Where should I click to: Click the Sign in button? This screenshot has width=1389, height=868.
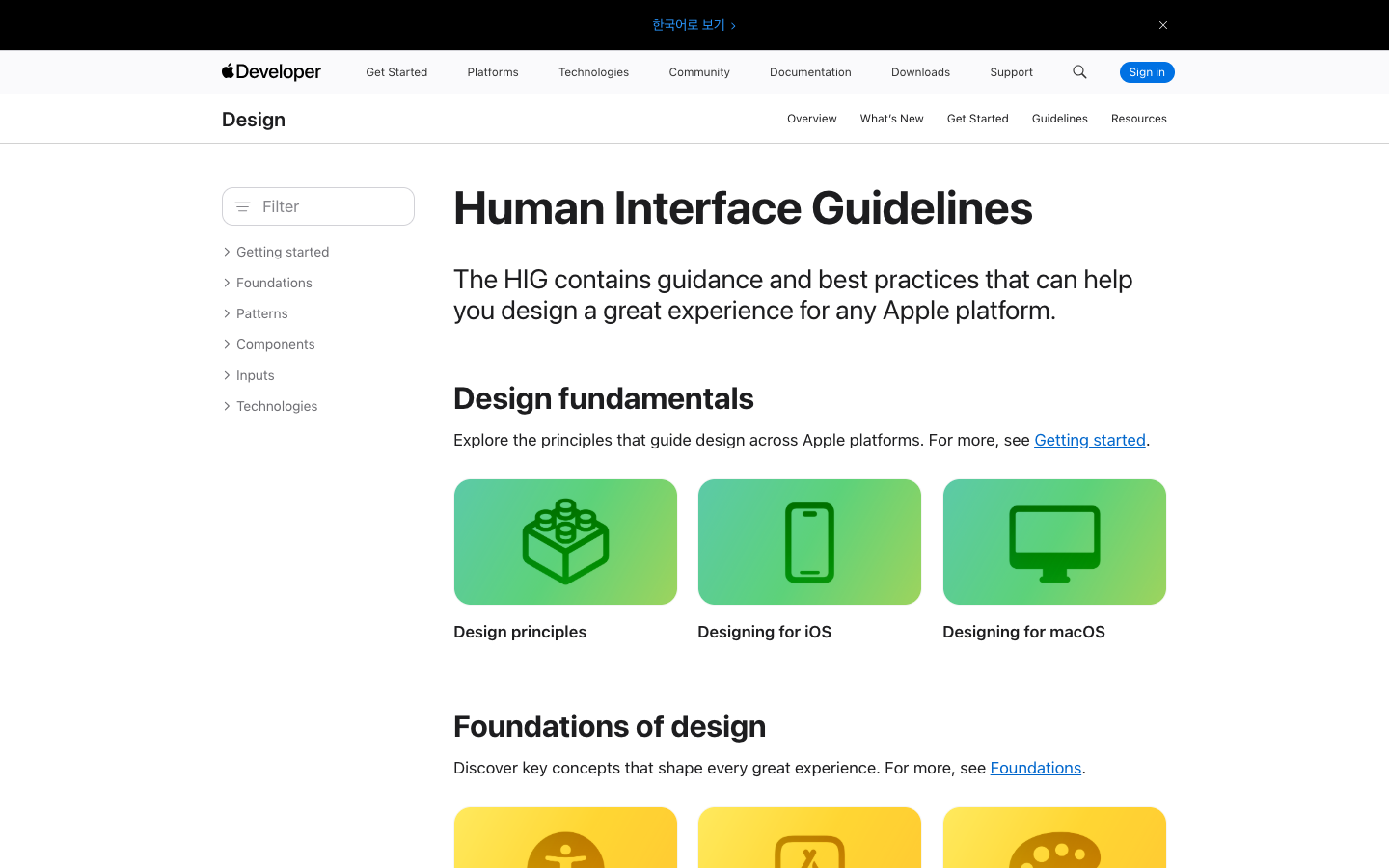coord(1147,72)
